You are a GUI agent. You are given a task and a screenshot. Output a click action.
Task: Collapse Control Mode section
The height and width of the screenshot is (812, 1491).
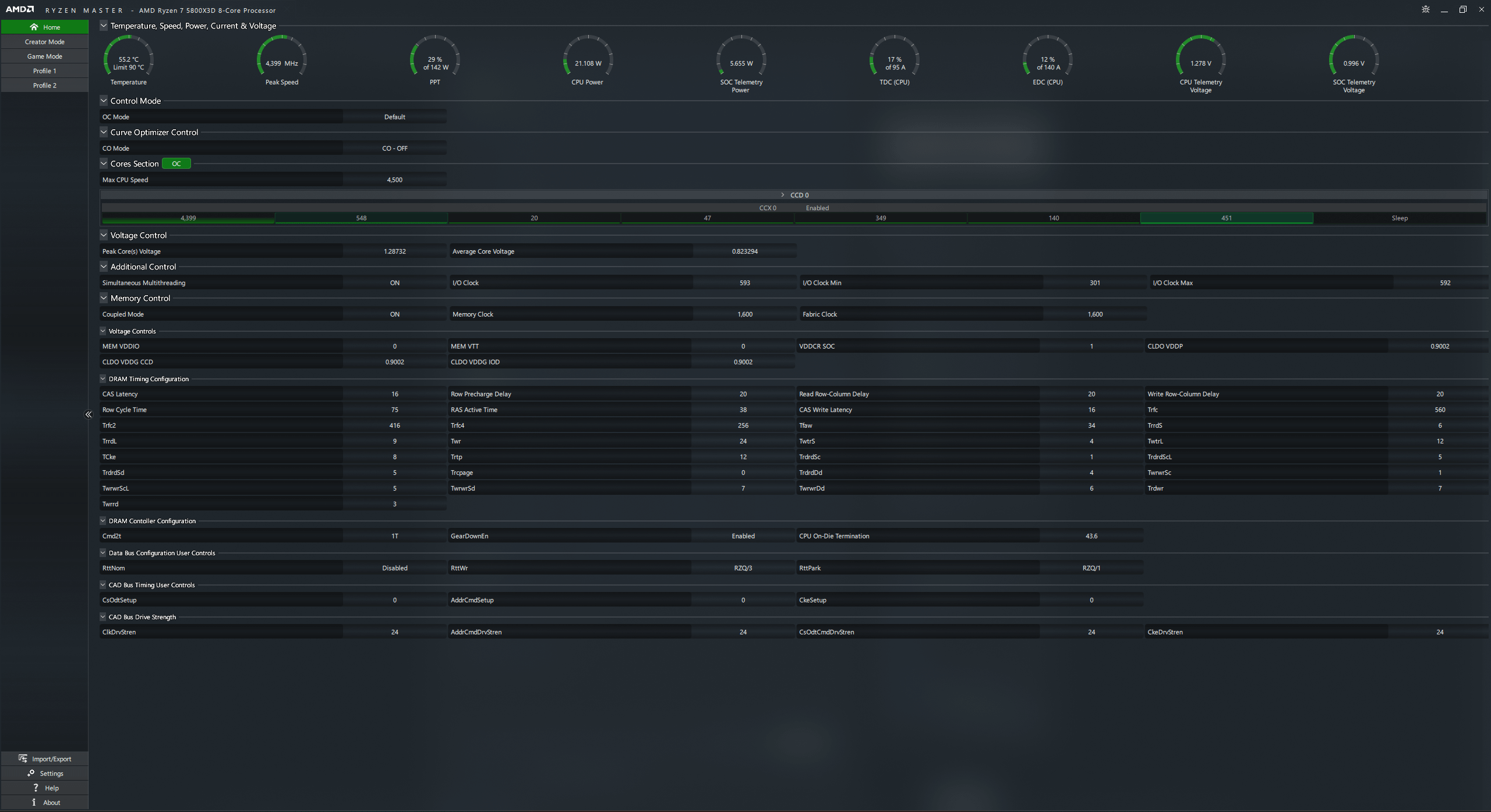tap(104, 101)
